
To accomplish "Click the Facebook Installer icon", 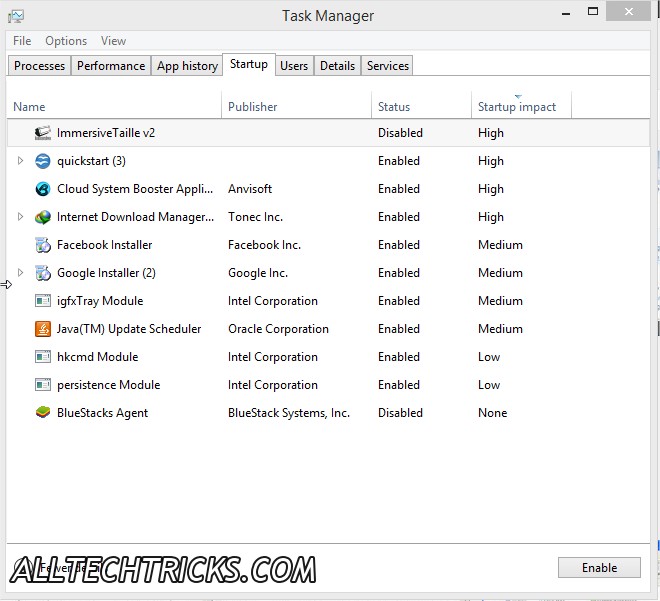I will coord(43,245).
